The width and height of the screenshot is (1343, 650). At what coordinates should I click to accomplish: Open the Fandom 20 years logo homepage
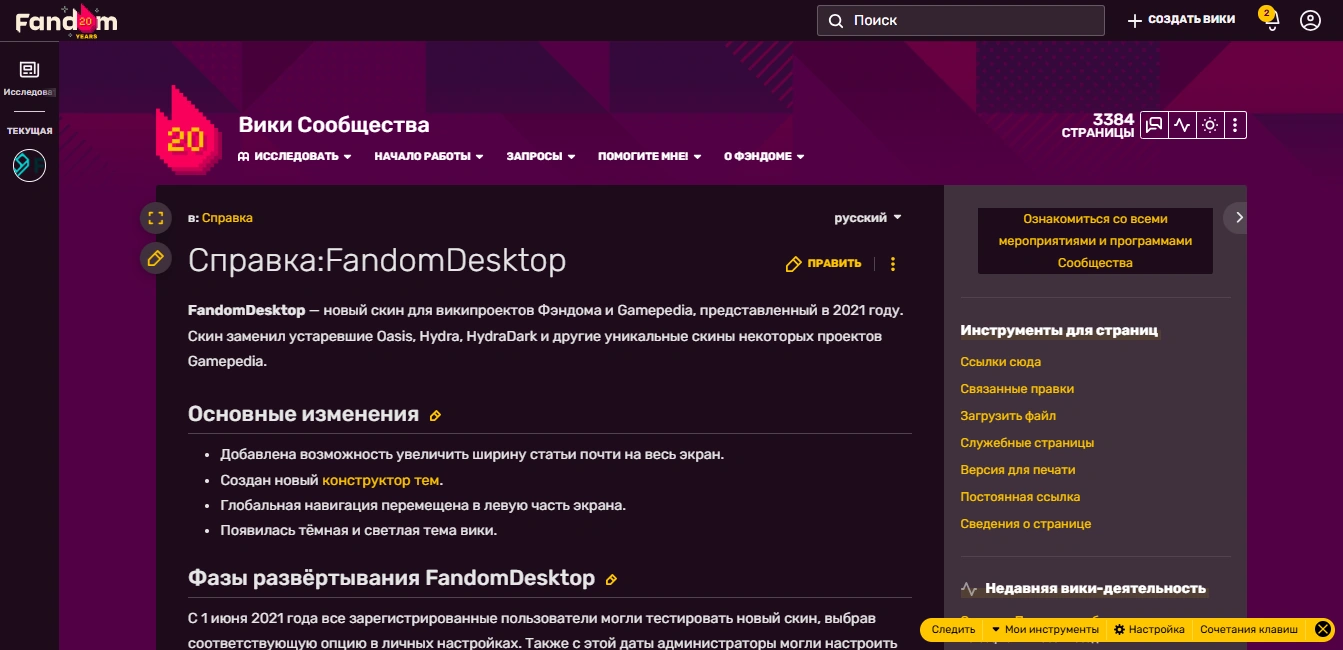[66, 20]
